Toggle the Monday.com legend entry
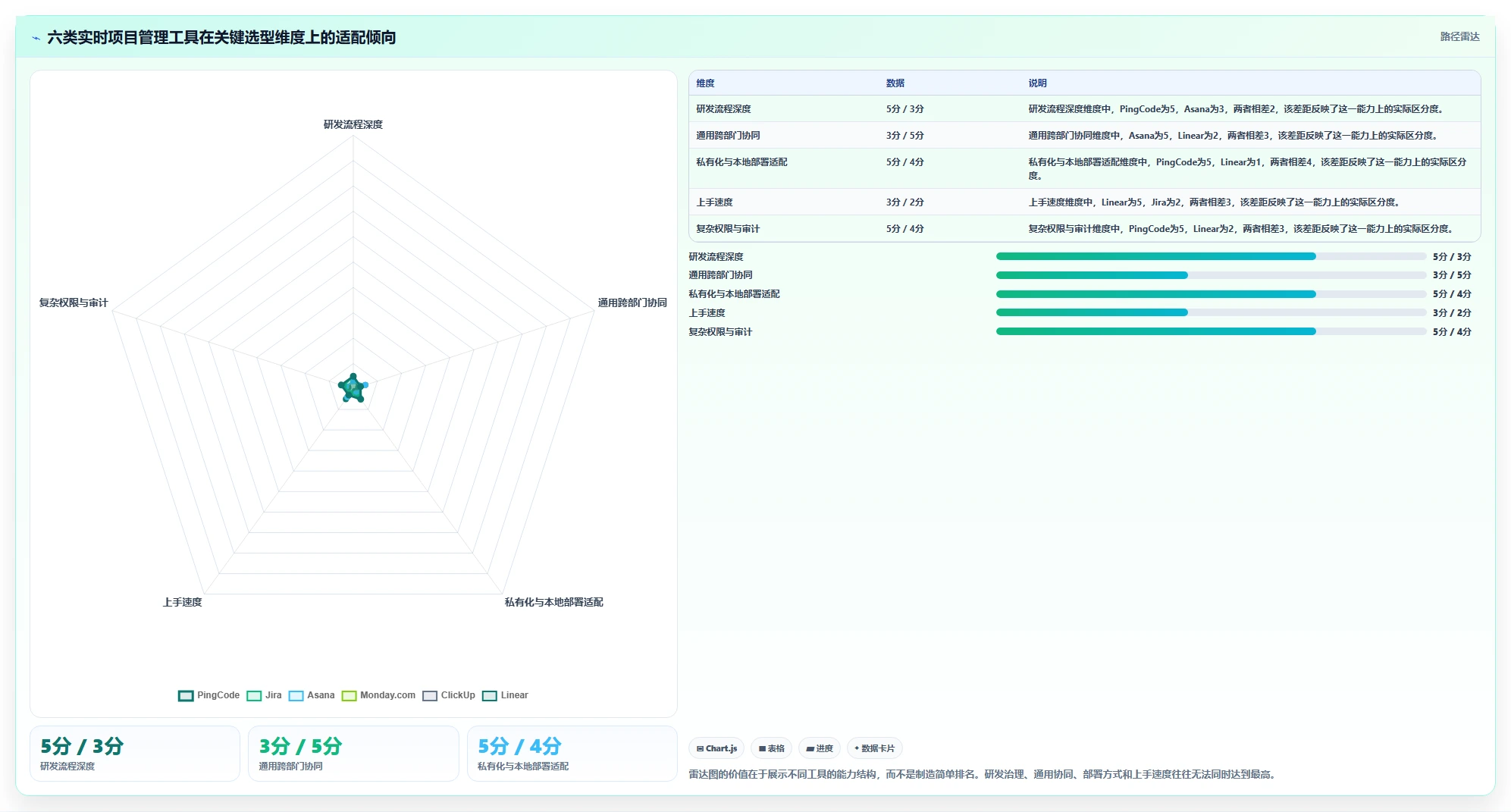 tap(378, 695)
